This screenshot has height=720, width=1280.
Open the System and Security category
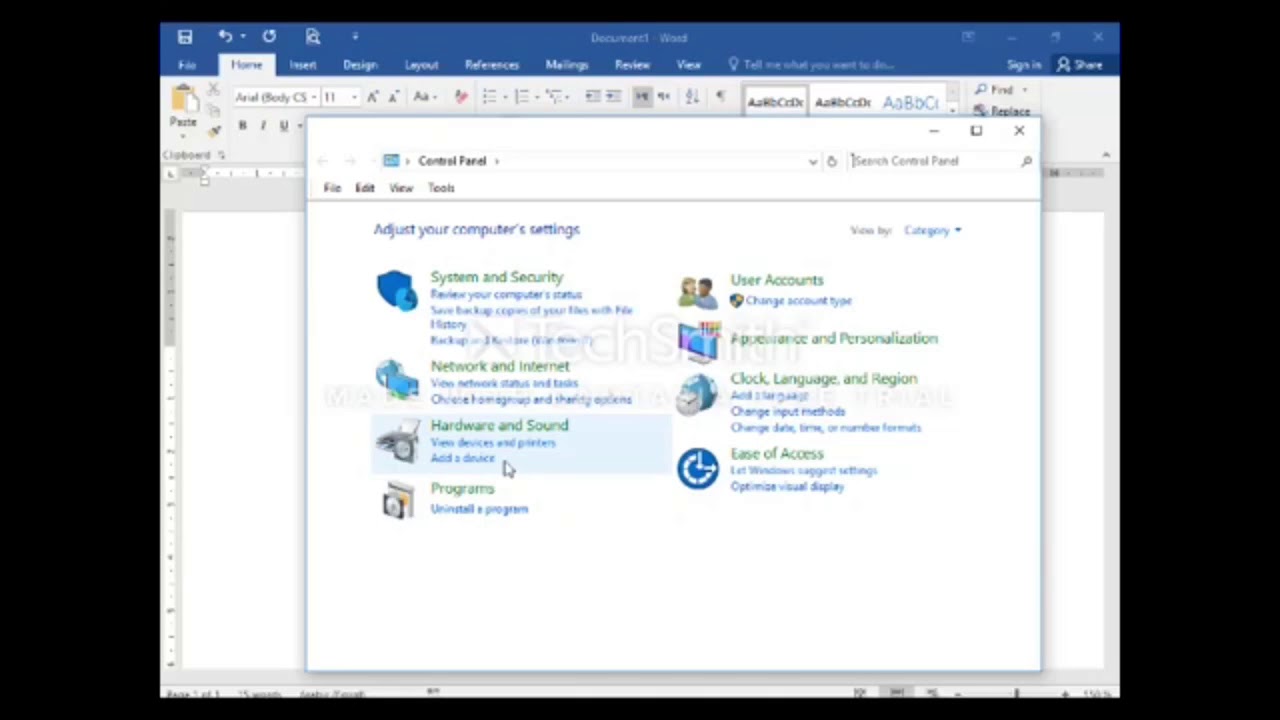pos(497,277)
